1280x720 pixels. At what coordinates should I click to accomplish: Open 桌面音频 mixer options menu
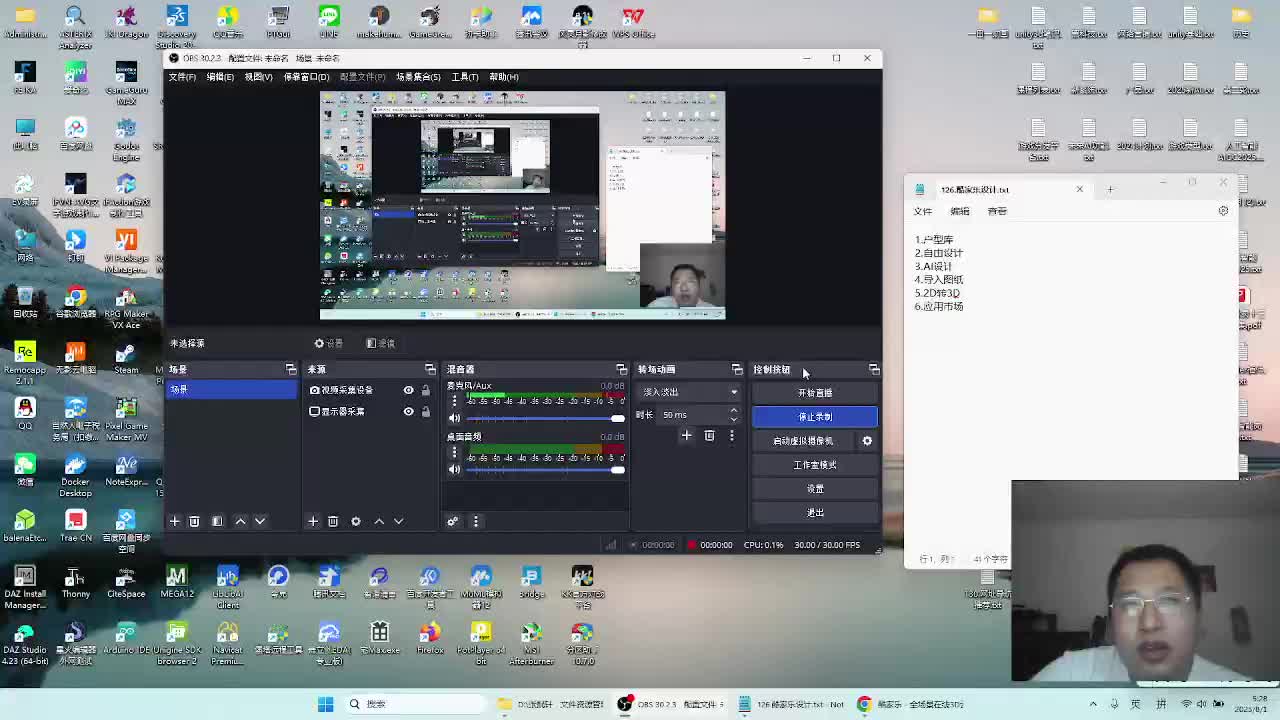(x=454, y=452)
